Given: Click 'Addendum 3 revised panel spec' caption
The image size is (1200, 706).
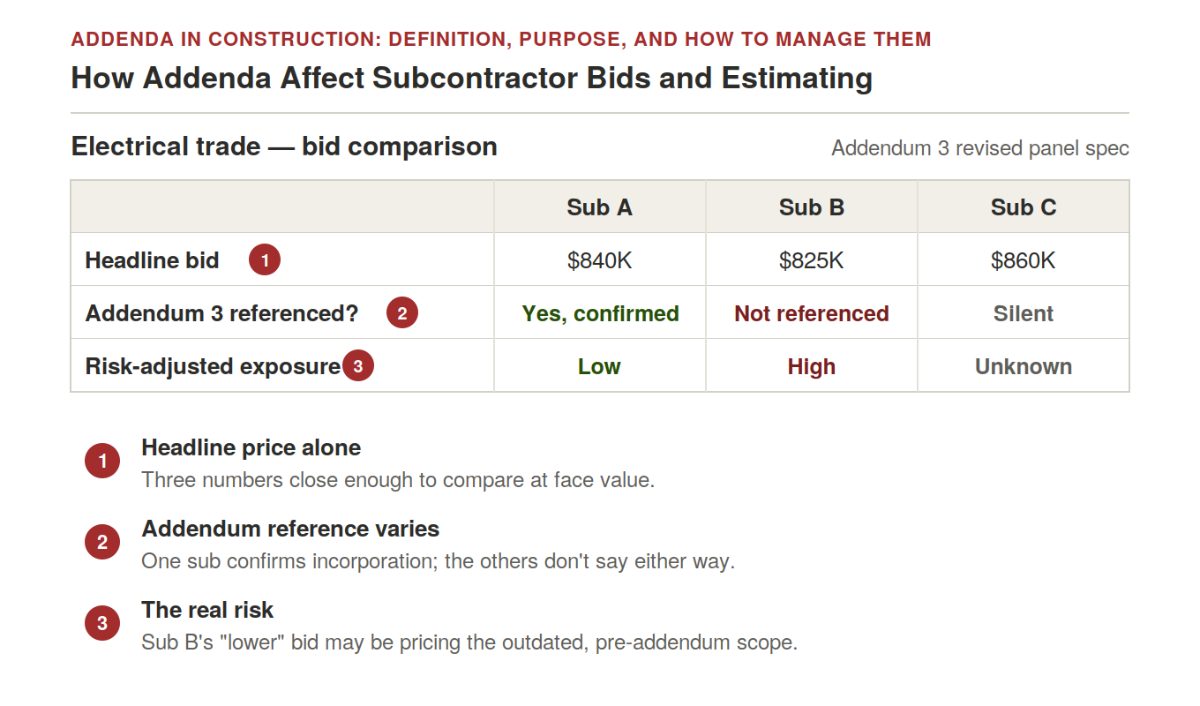Looking at the screenshot, I should tap(980, 148).
